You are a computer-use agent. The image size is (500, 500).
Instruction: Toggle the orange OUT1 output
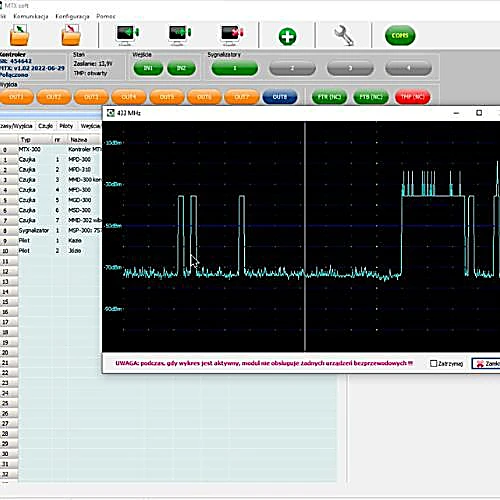[x=16, y=97]
